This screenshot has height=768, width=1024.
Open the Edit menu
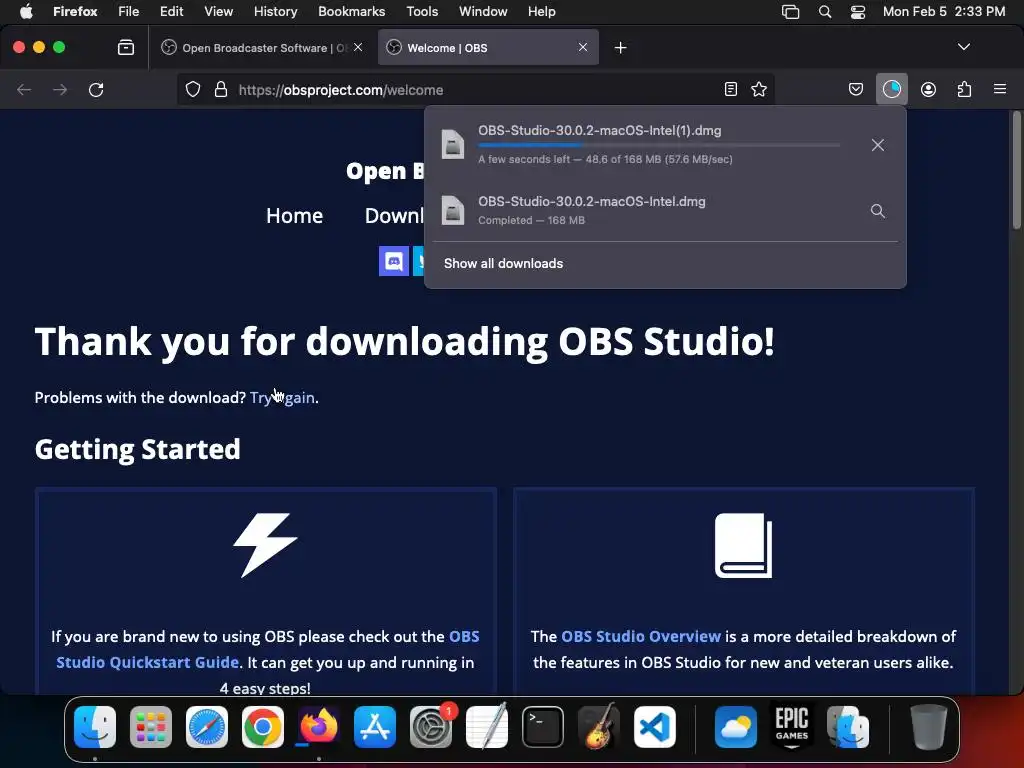171,12
